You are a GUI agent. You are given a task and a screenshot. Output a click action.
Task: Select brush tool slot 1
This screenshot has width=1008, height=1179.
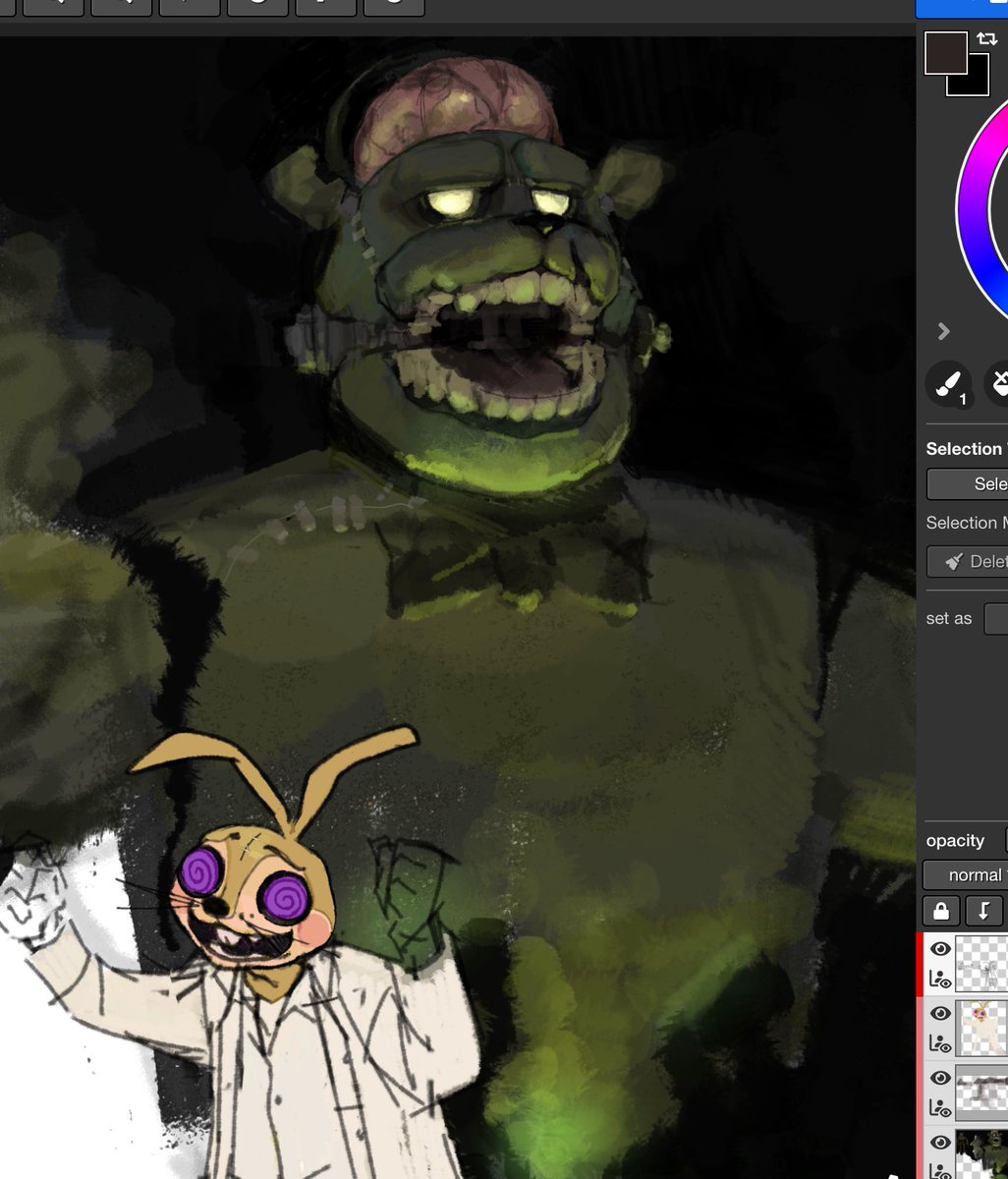[949, 384]
